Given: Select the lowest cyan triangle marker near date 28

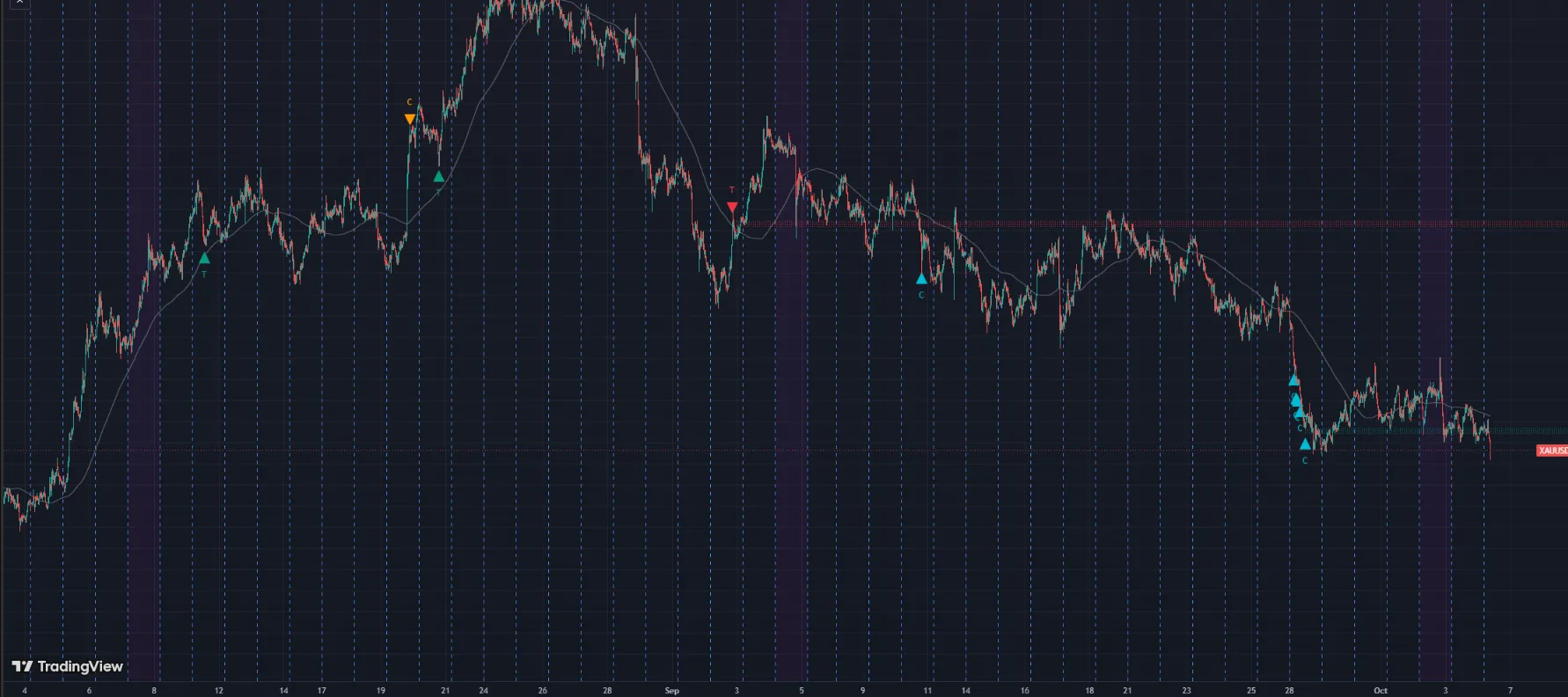Looking at the screenshot, I should pos(1305,444).
